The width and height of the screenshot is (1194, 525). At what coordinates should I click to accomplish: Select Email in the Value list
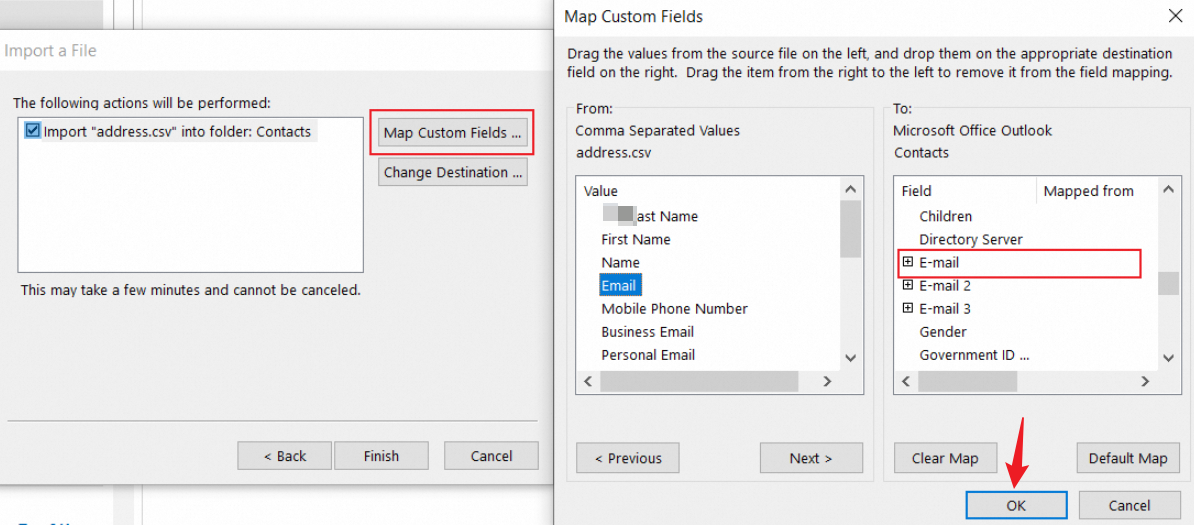pos(619,285)
